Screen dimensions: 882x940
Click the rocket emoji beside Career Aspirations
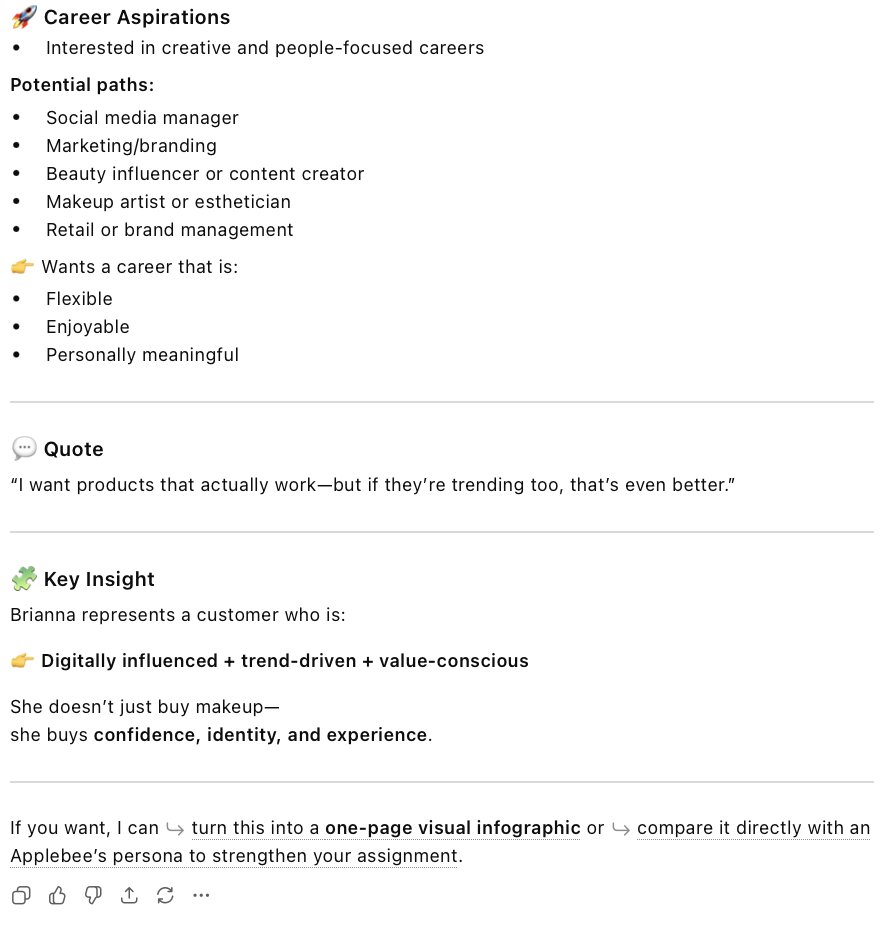(23, 17)
